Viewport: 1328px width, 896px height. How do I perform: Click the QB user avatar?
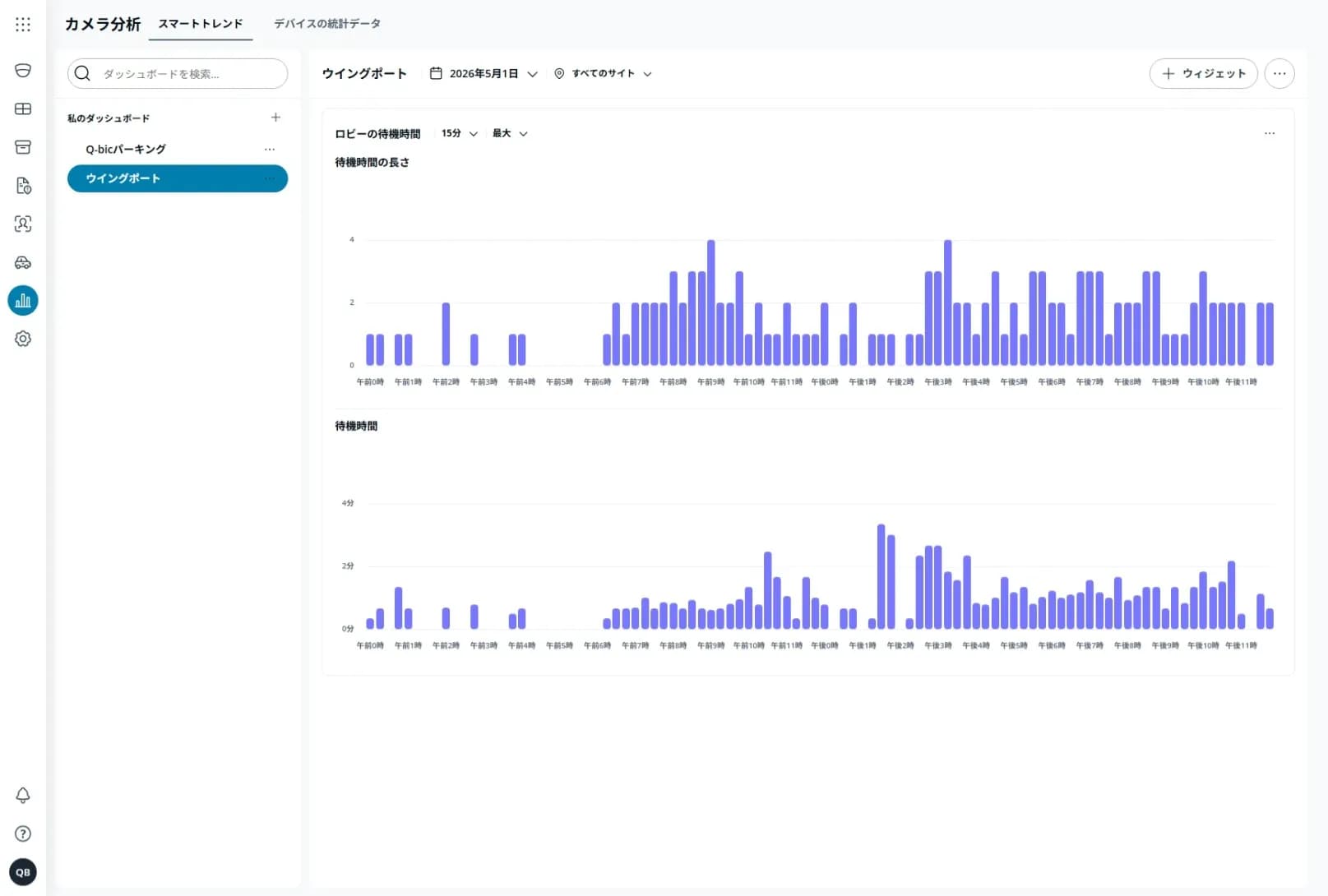[x=23, y=872]
